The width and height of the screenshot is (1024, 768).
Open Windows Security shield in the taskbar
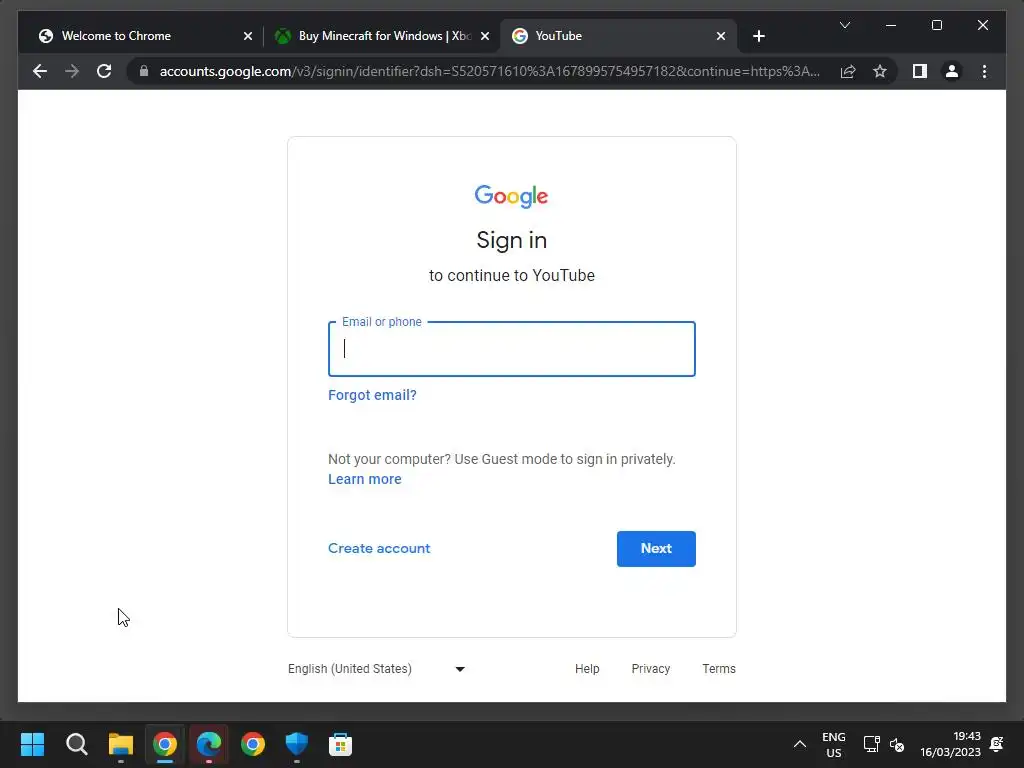click(x=296, y=744)
